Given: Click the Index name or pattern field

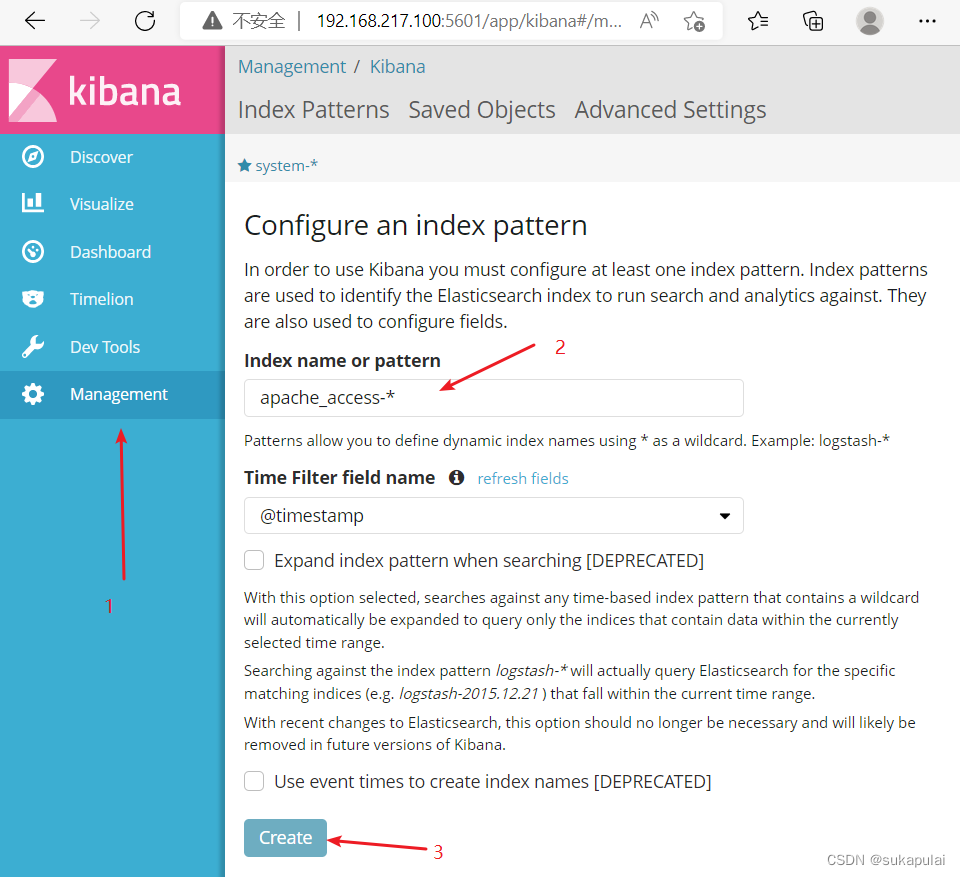Looking at the screenshot, I should [493, 398].
